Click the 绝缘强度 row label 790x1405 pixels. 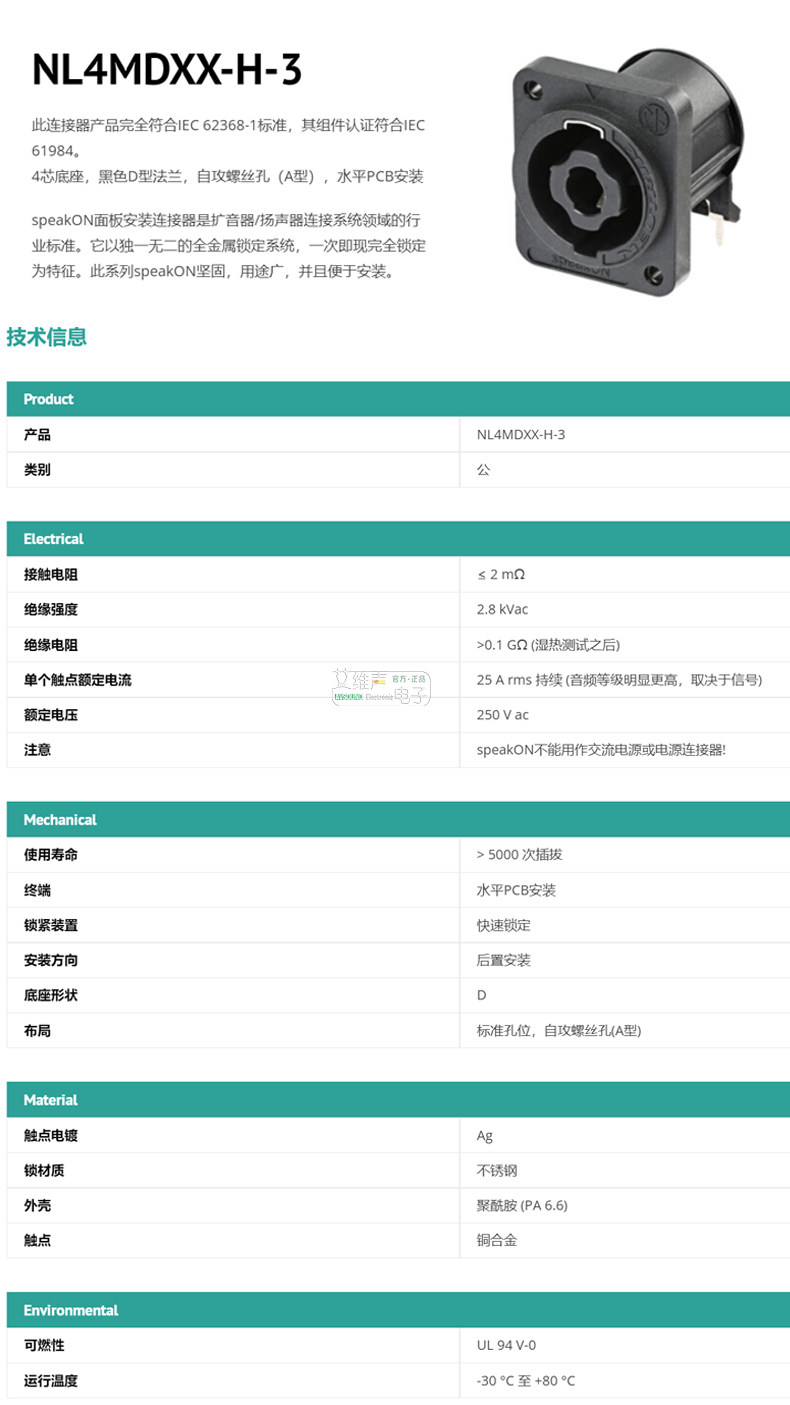(51, 610)
